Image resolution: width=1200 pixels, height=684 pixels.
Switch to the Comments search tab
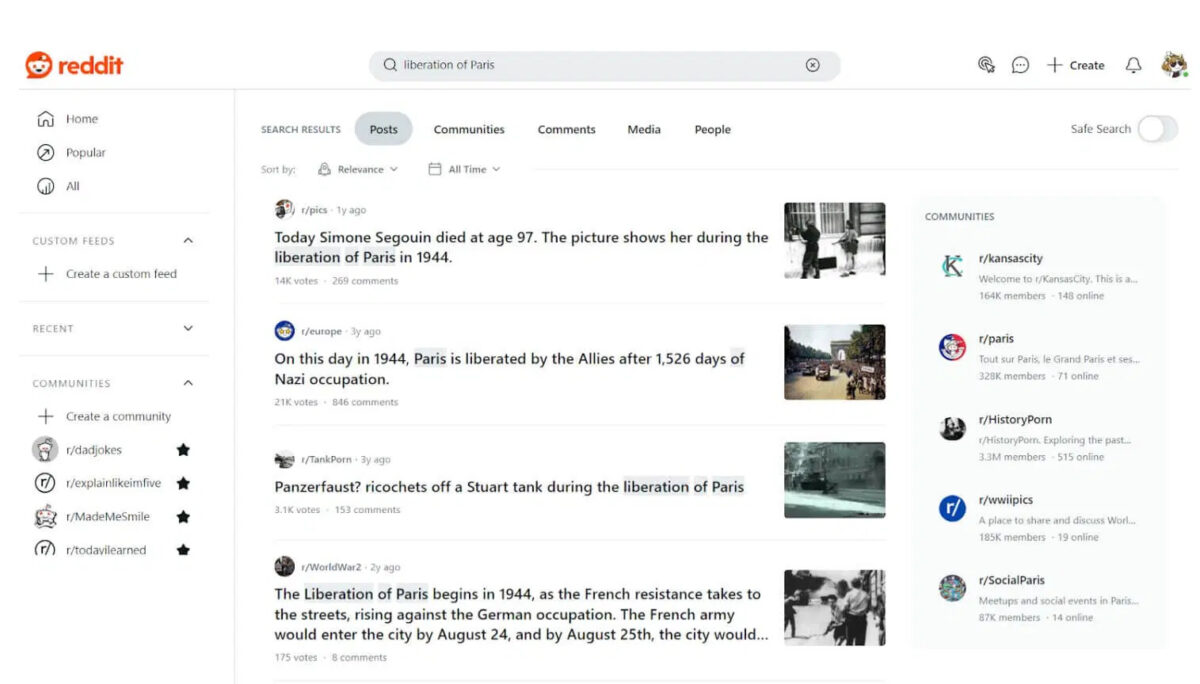[566, 129]
